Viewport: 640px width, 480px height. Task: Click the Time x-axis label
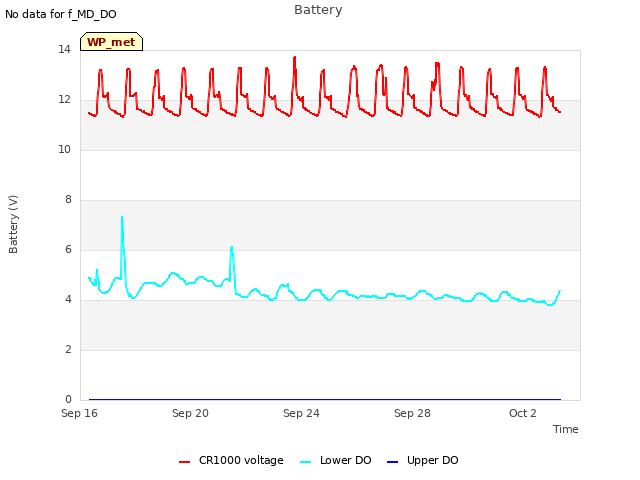[566, 429]
